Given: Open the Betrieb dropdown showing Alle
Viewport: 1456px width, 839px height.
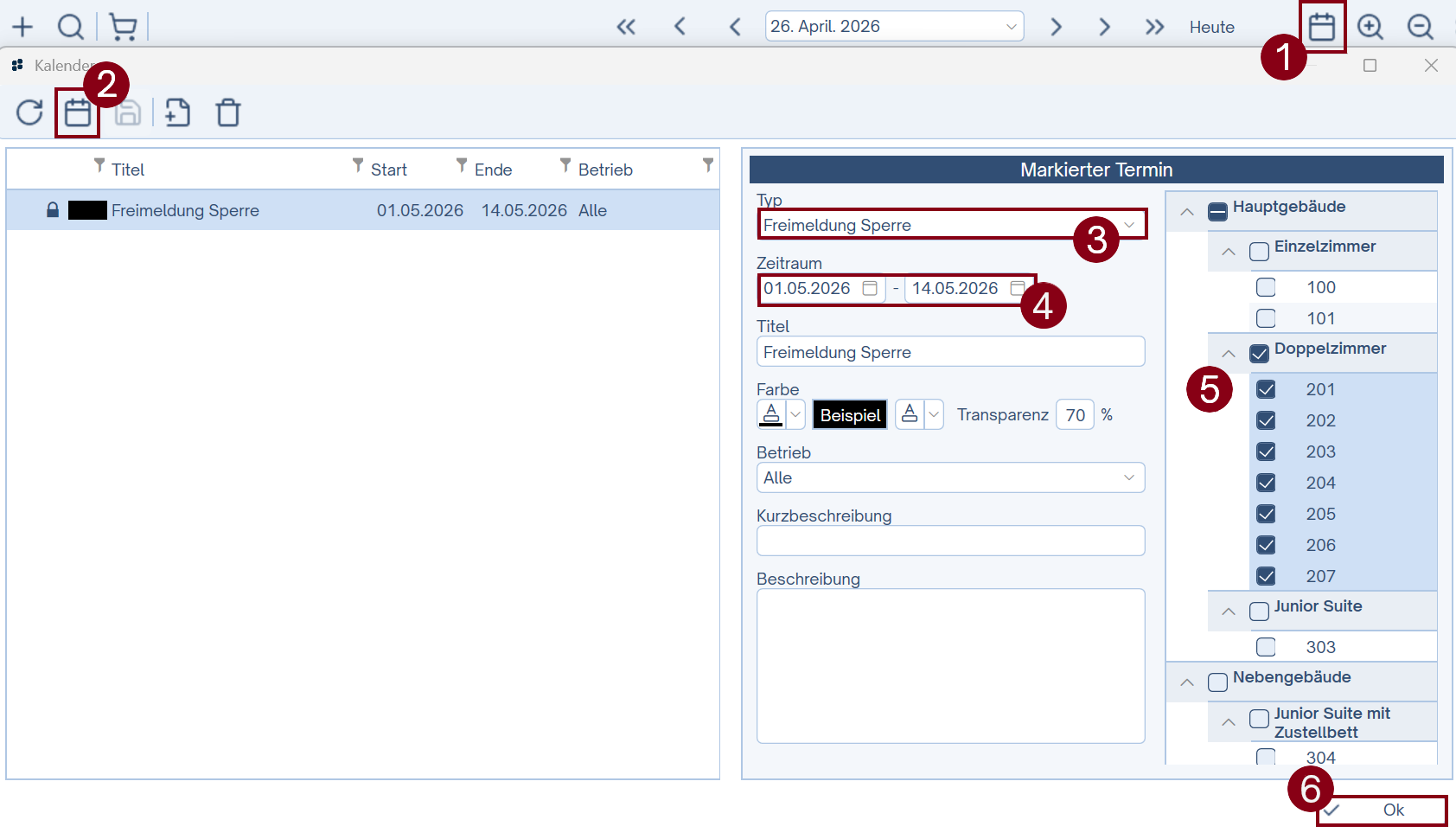Looking at the screenshot, I should coord(950,477).
